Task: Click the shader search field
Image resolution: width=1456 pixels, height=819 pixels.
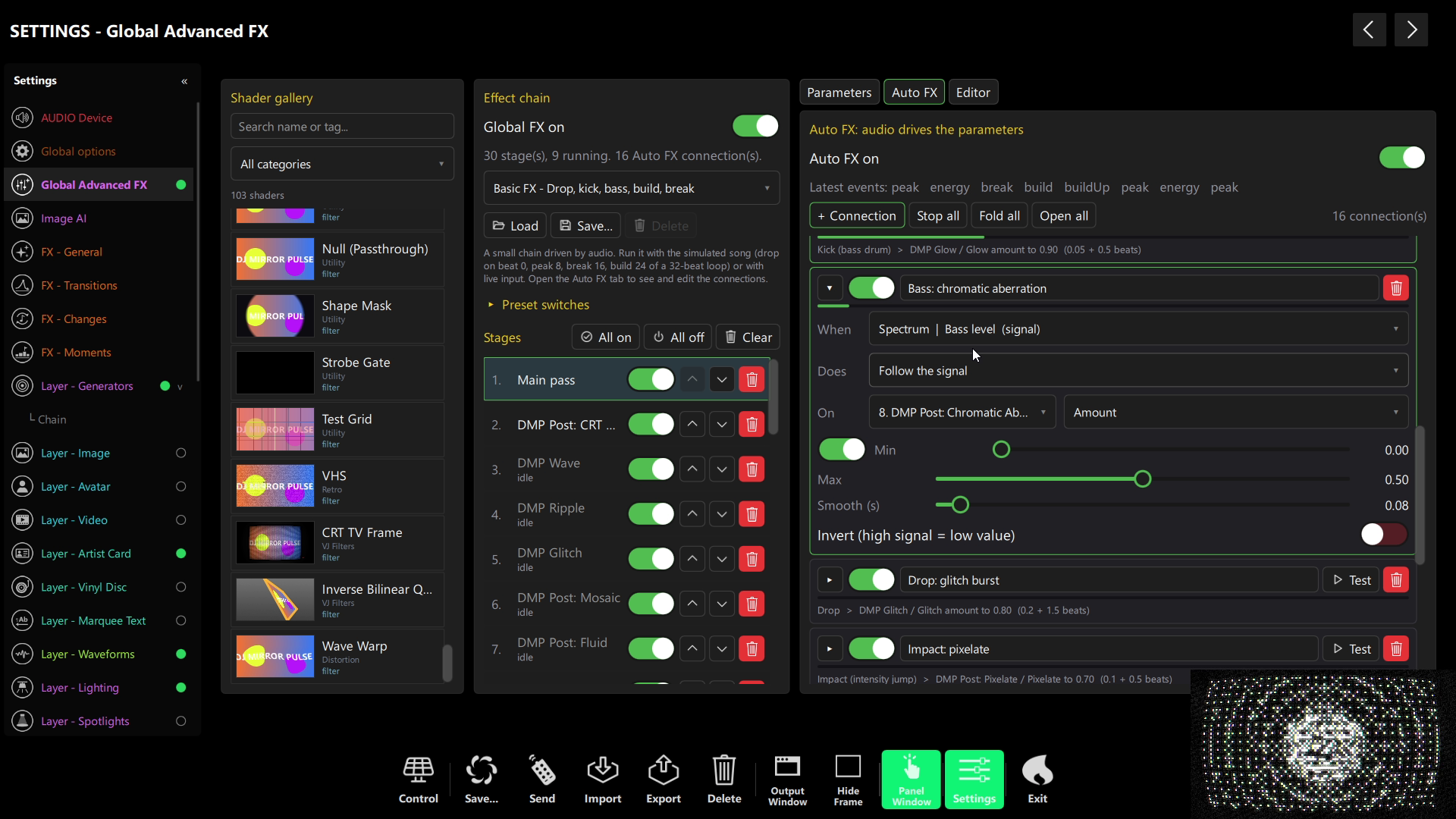Action: click(x=342, y=127)
